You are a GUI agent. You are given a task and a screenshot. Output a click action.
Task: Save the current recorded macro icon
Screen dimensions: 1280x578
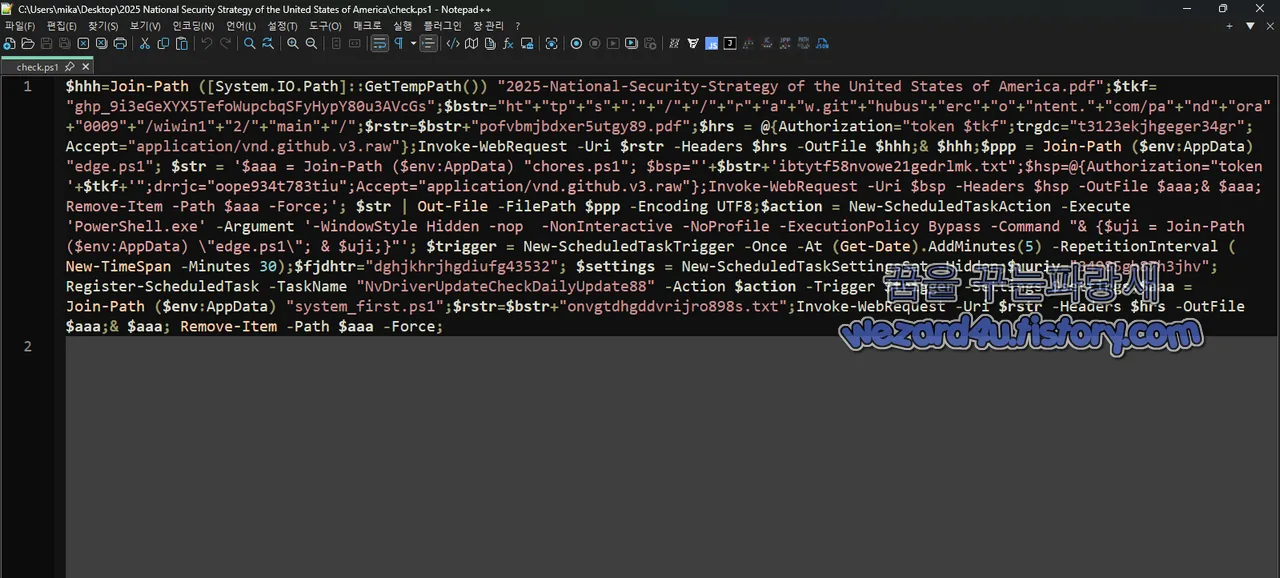pos(651,44)
